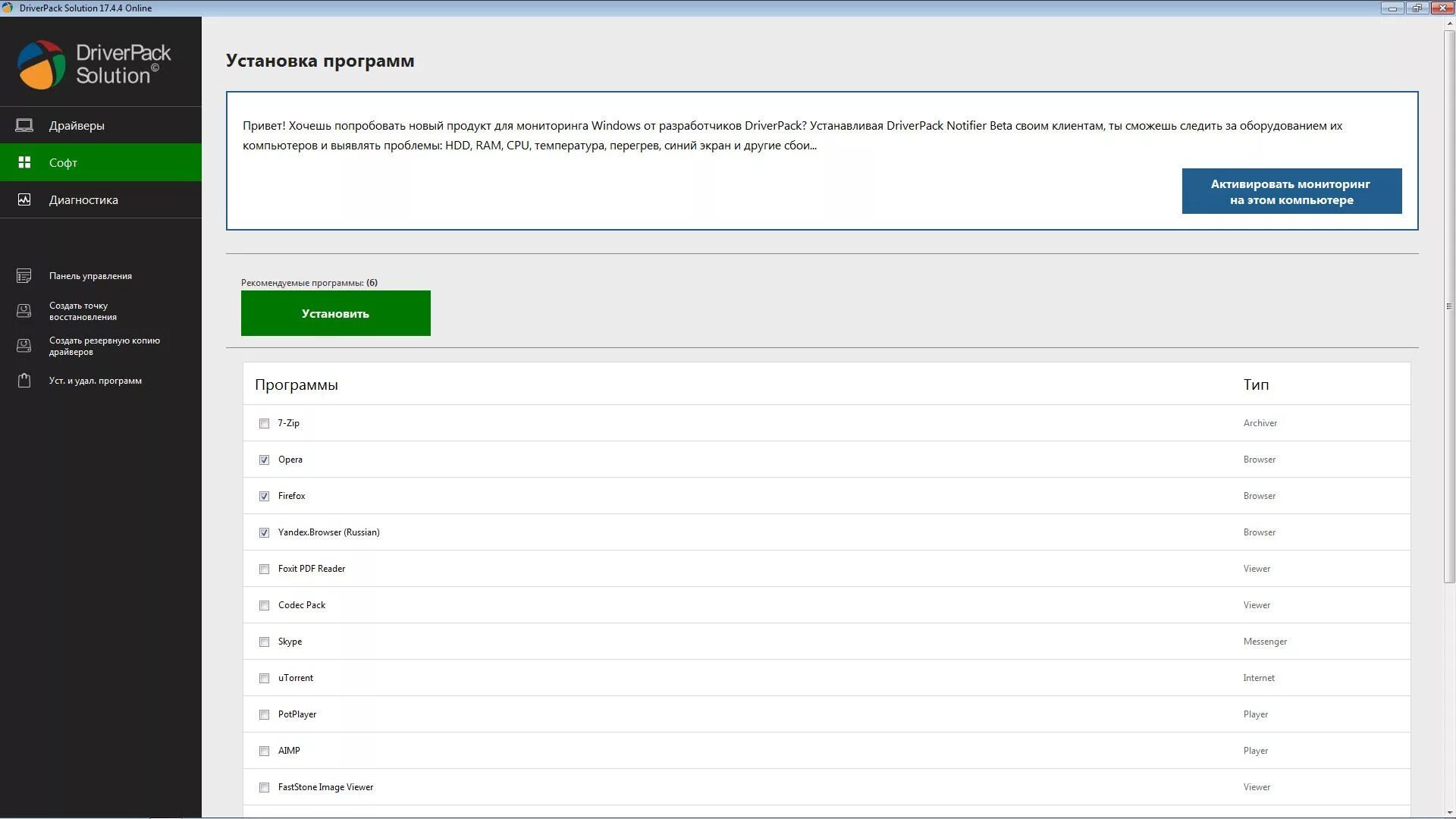Click scrollbar down arrow at bottom
This screenshot has width=1456, height=819.
pos(1448,812)
